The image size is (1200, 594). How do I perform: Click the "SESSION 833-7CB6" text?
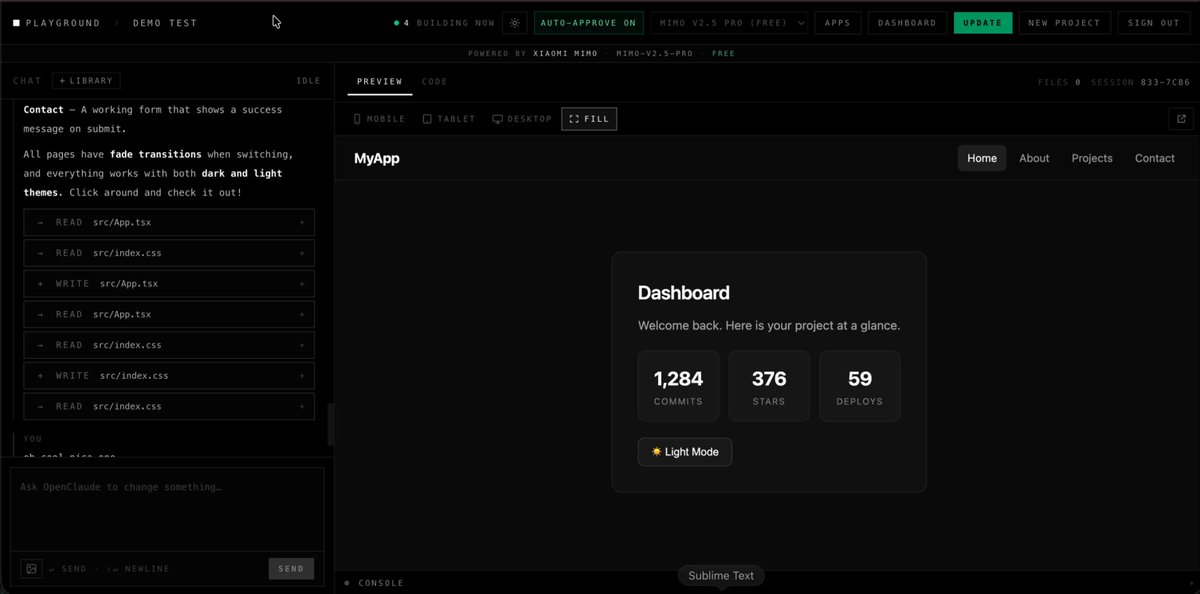1141,82
